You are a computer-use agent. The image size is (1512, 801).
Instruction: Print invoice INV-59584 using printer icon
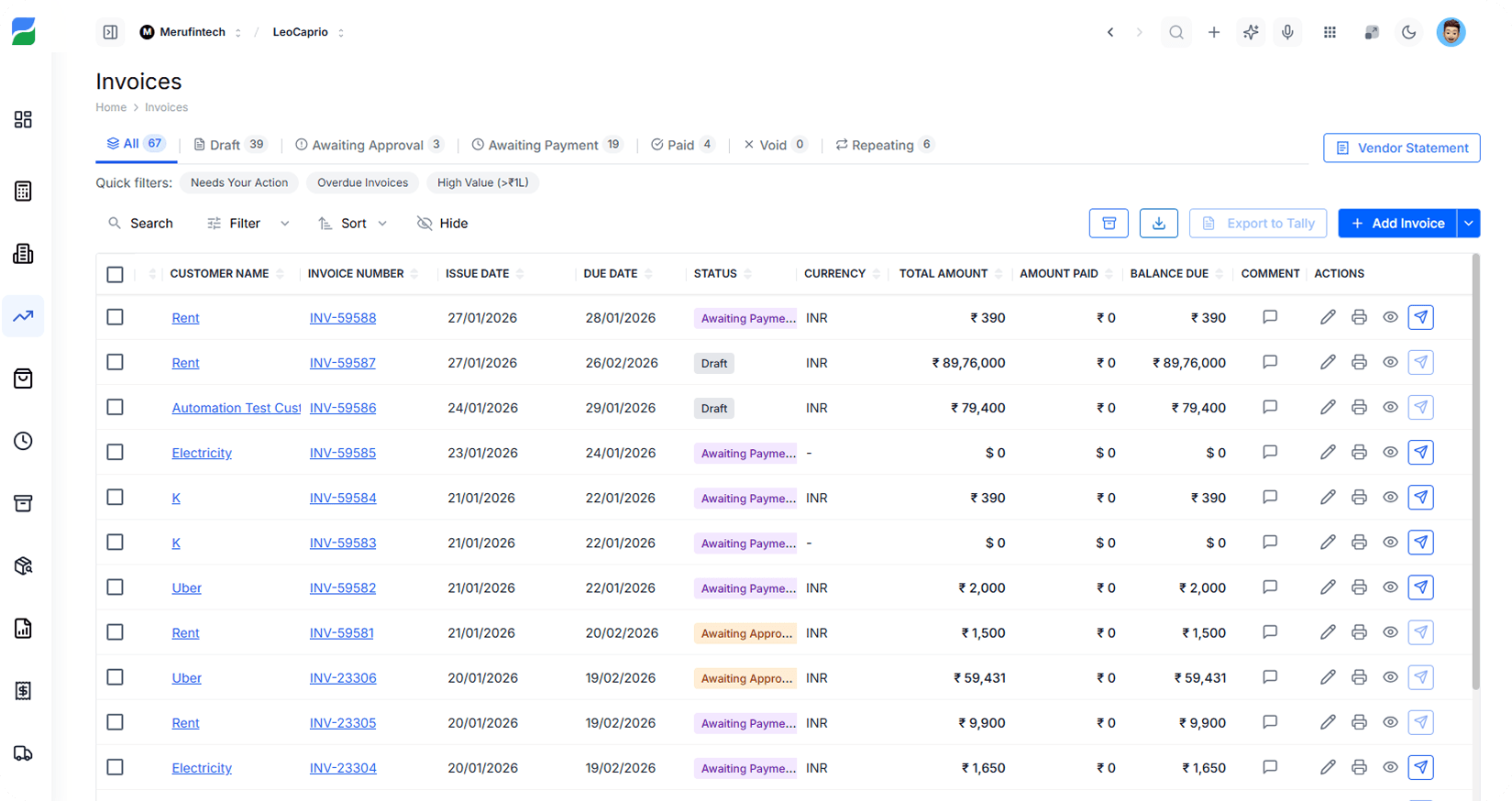coord(1359,498)
